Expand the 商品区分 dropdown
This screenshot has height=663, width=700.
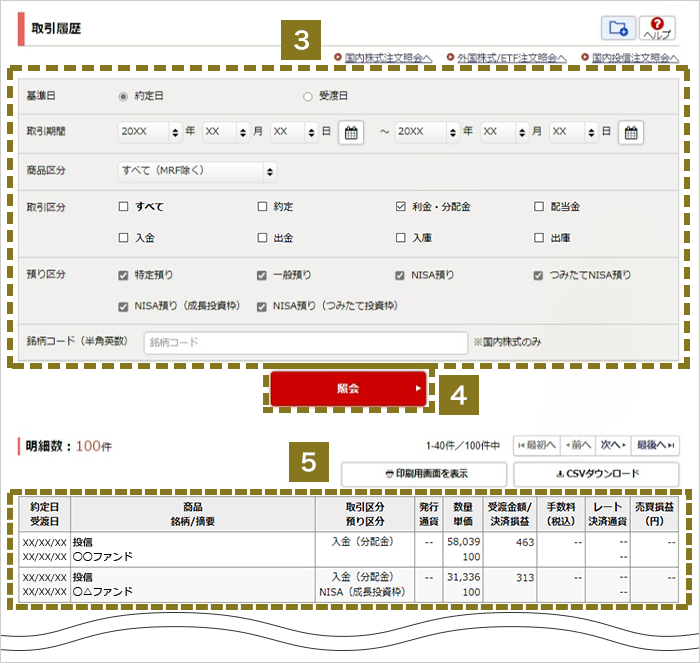(x=197, y=171)
